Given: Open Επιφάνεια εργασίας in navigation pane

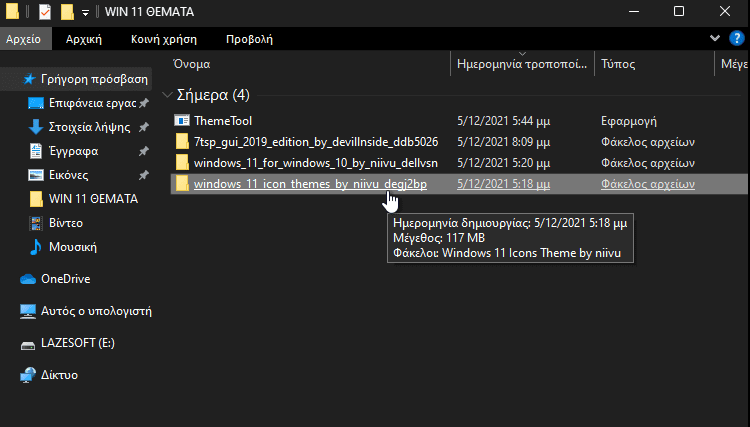Looking at the screenshot, I should click(92, 103).
